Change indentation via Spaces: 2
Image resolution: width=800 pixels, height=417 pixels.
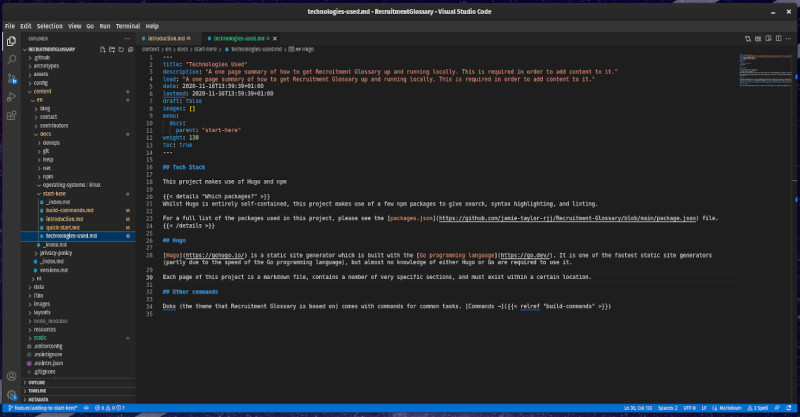point(667,408)
